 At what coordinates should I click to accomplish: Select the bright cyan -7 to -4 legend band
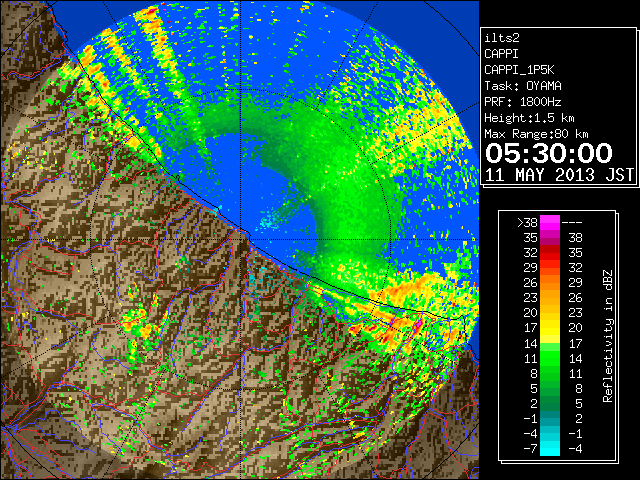pyautogui.click(x=550, y=448)
